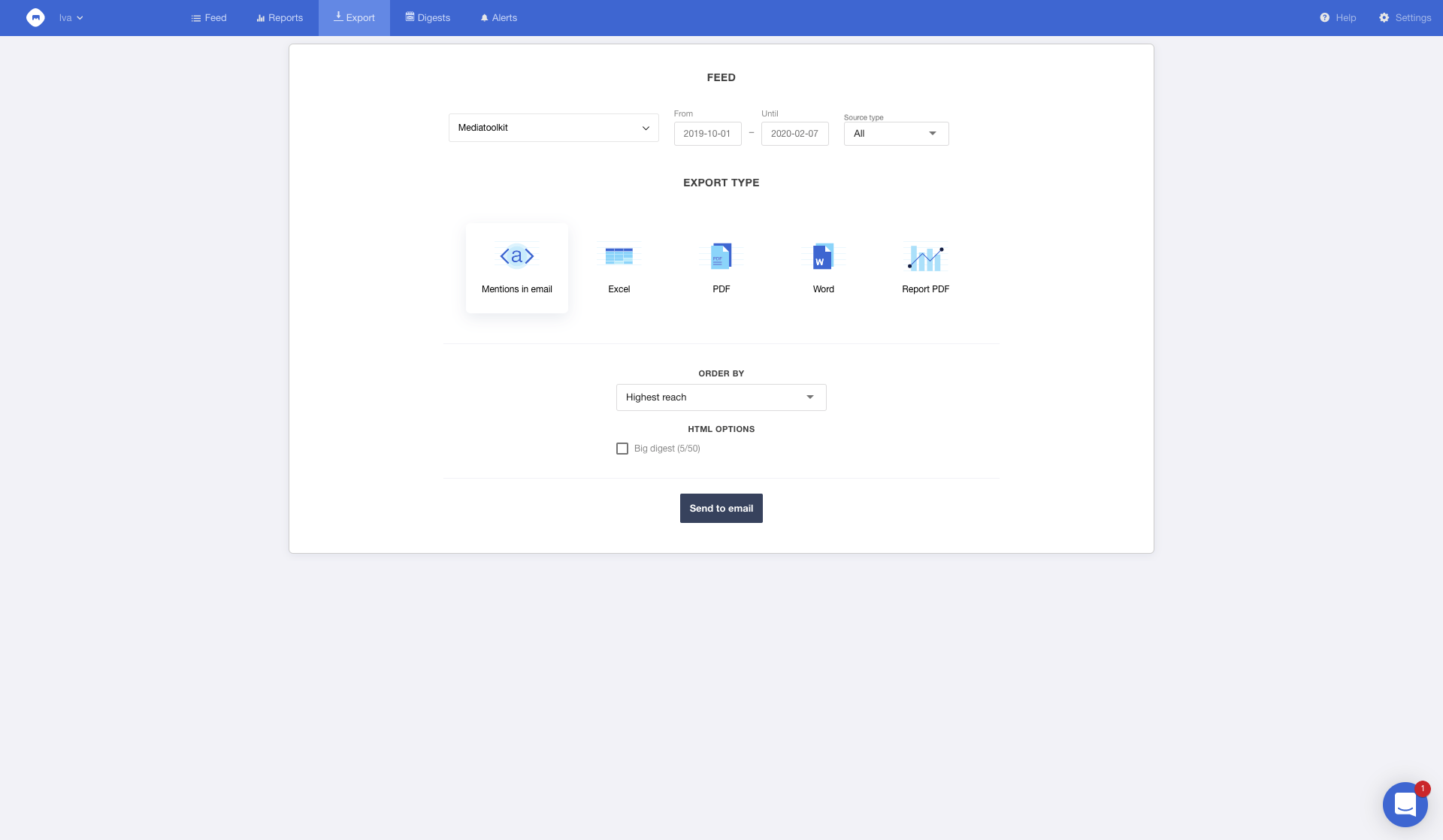
Task: Open Settings from the top bar
Action: click(1405, 18)
